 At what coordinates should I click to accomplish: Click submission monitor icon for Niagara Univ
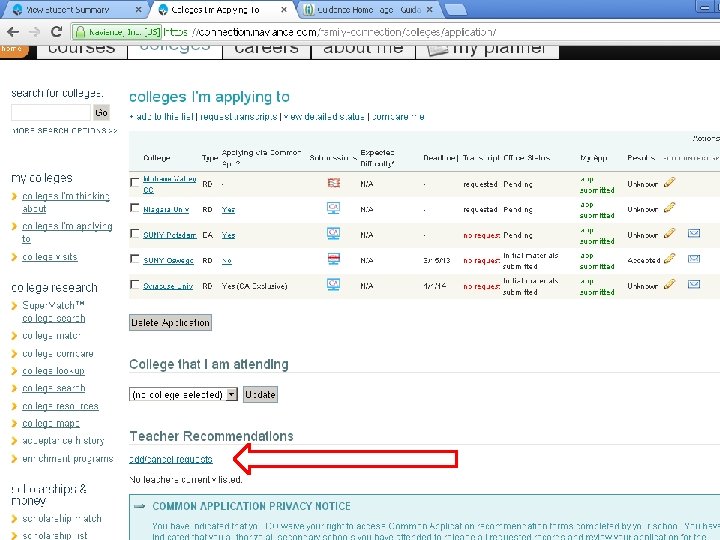click(x=333, y=208)
